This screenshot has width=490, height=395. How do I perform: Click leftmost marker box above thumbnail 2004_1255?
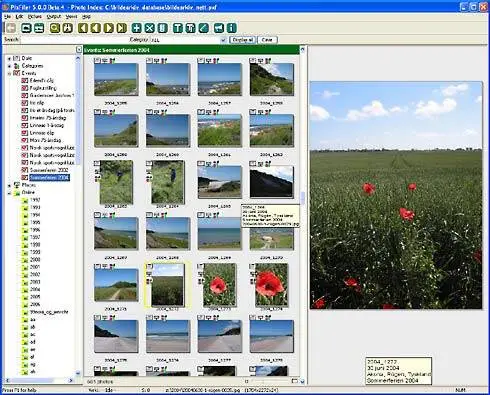click(x=97, y=60)
